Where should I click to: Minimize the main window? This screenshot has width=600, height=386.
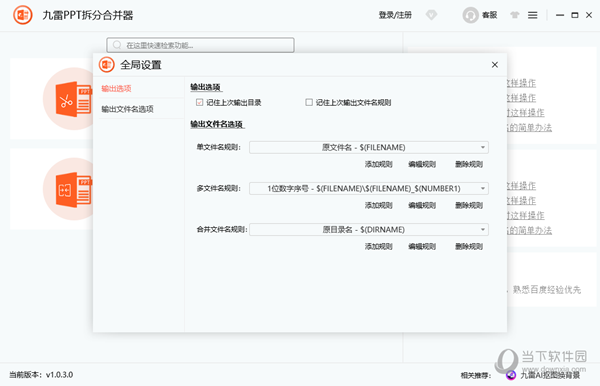click(x=560, y=15)
